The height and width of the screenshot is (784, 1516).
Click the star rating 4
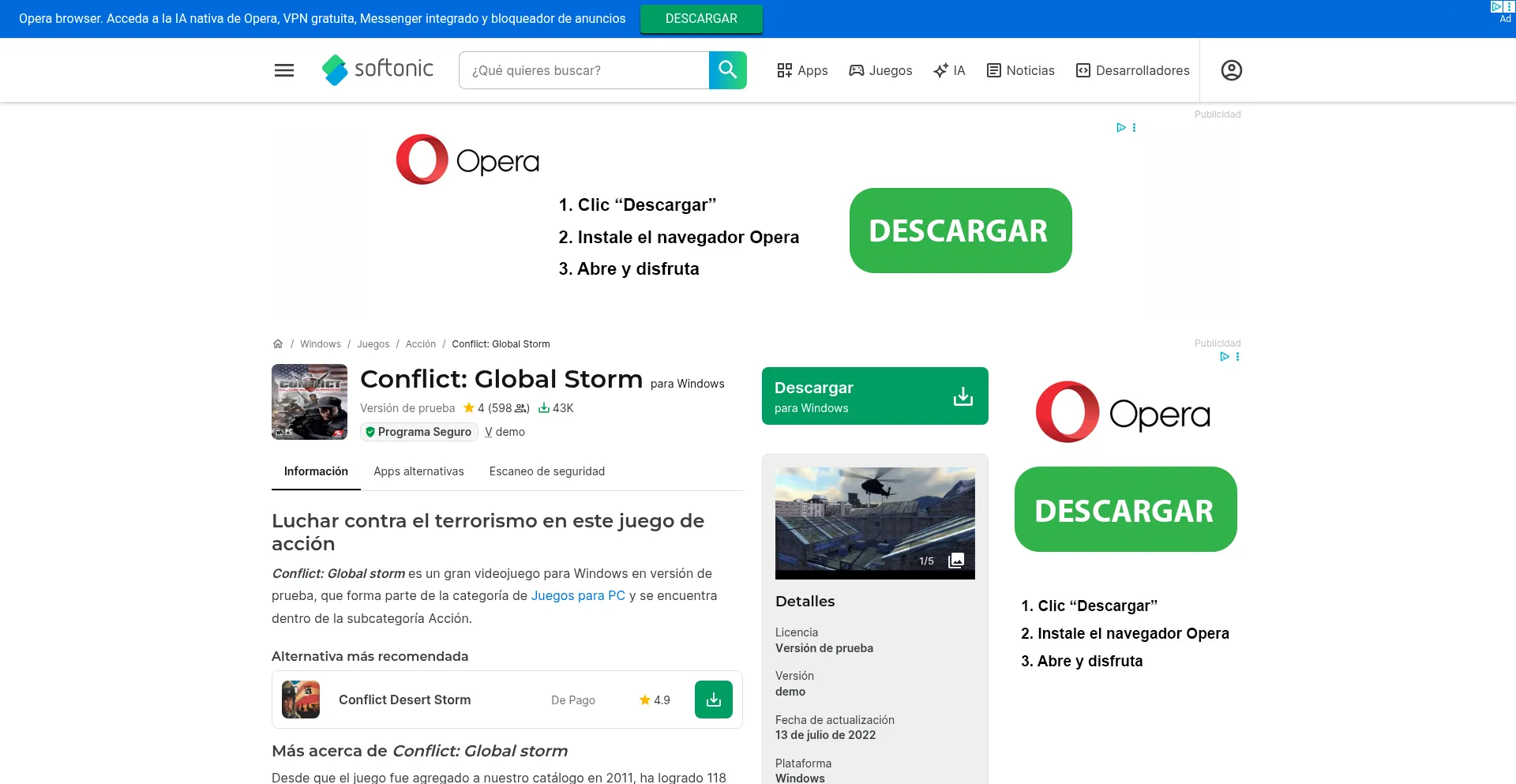click(474, 408)
